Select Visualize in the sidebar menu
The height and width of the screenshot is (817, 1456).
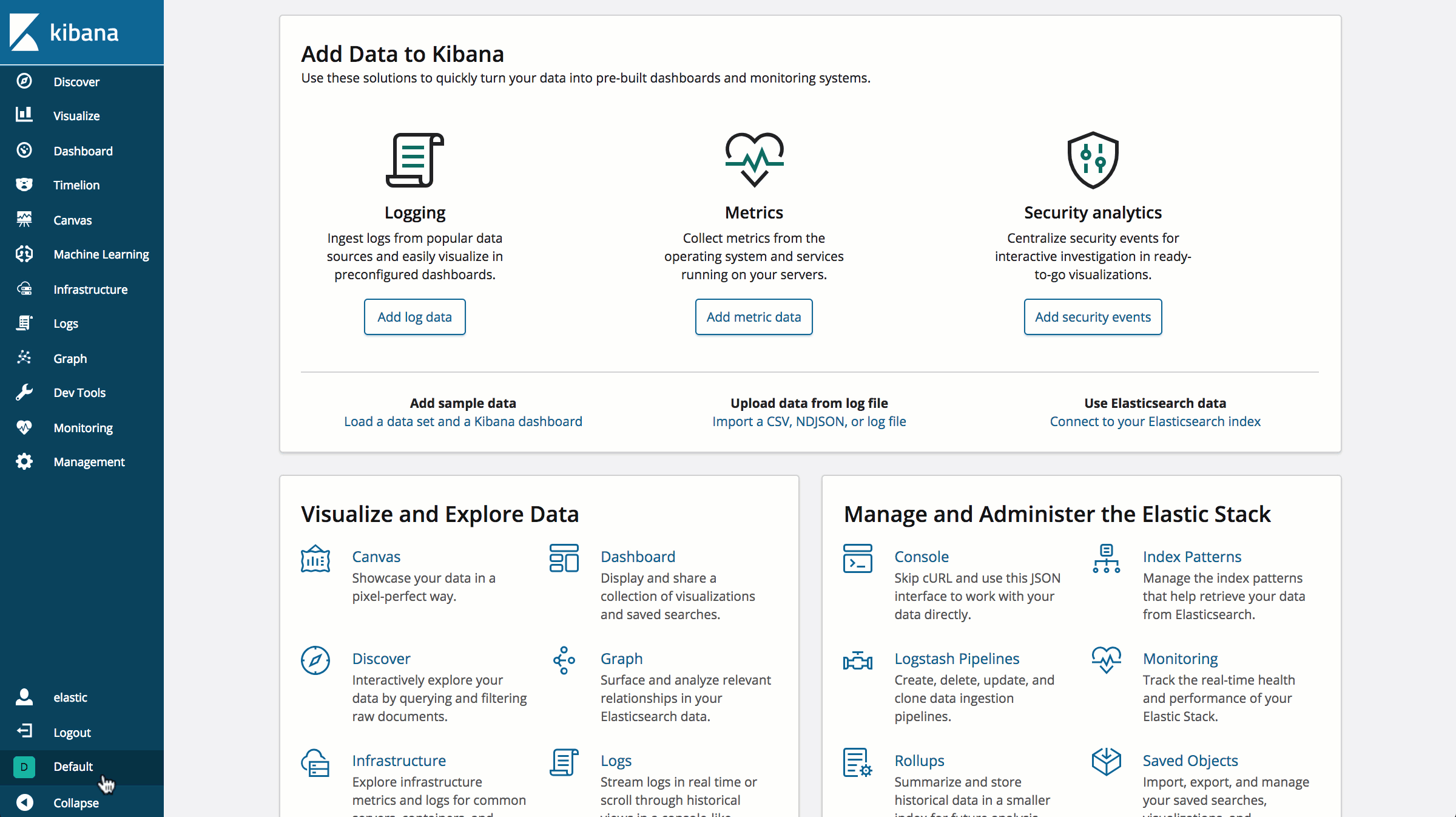[x=76, y=116]
